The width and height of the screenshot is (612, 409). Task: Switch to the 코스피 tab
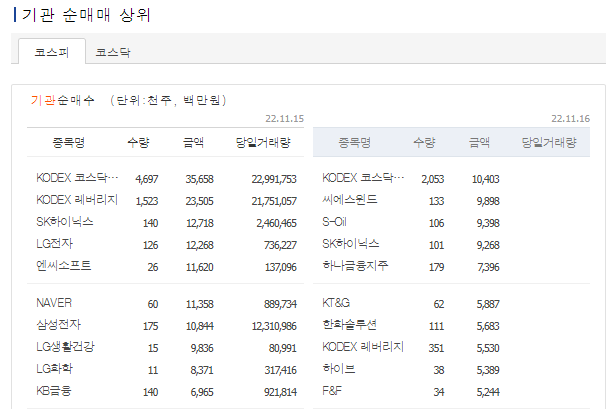coord(52,52)
